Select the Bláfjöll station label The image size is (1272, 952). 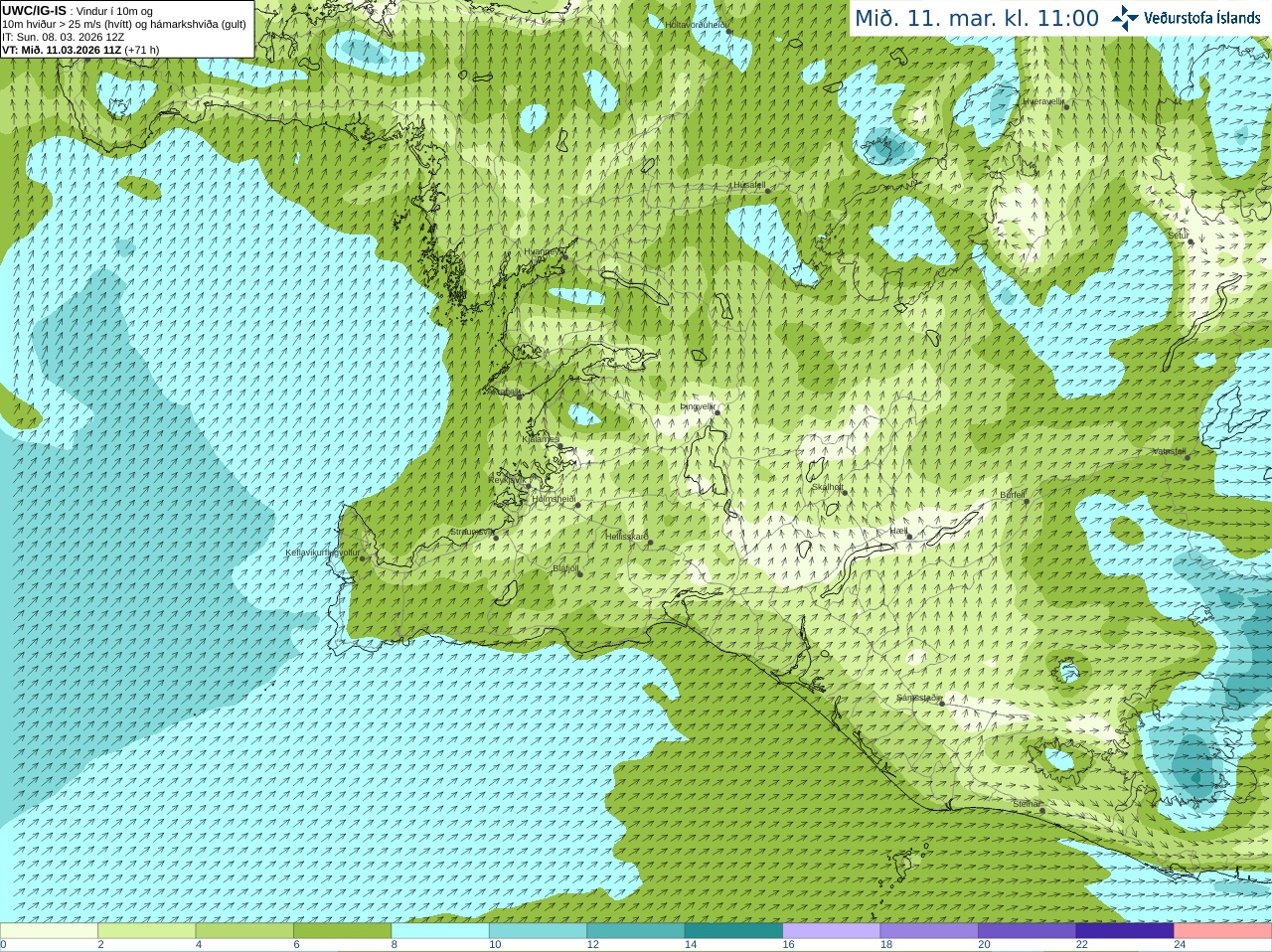pyautogui.click(x=565, y=568)
